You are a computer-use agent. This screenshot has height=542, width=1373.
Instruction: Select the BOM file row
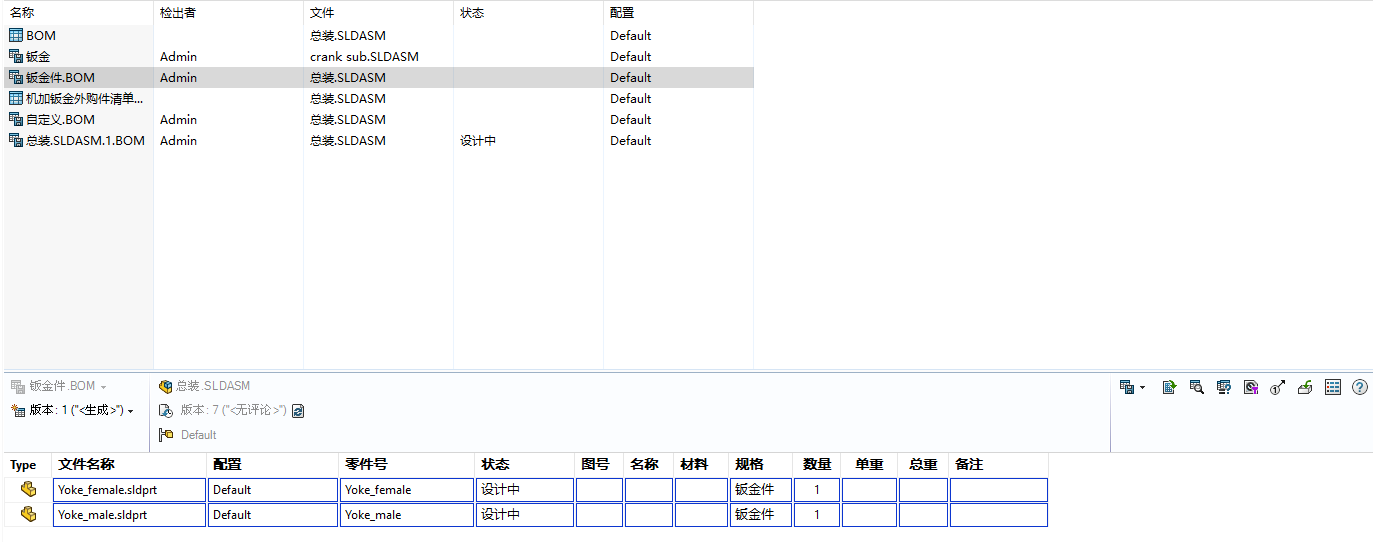(x=379, y=35)
